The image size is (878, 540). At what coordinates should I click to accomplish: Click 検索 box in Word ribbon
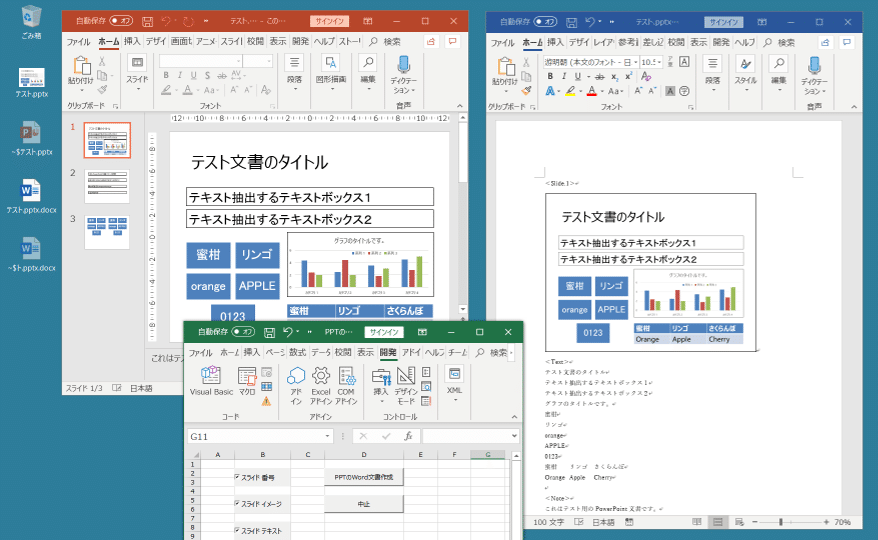pyautogui.click(x=780, y=43)
